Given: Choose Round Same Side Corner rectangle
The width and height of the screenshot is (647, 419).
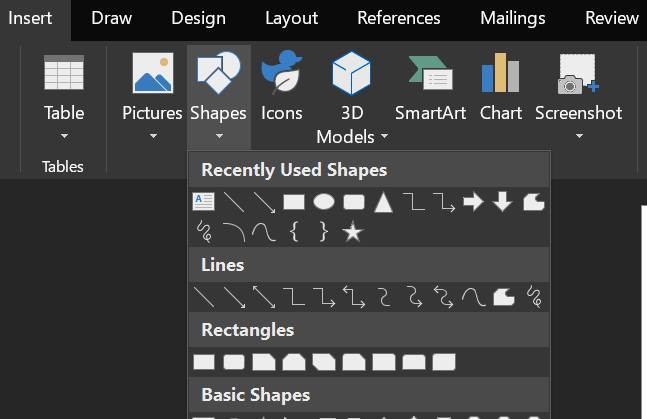Looking at the screenshot, I should coord(414,362).
